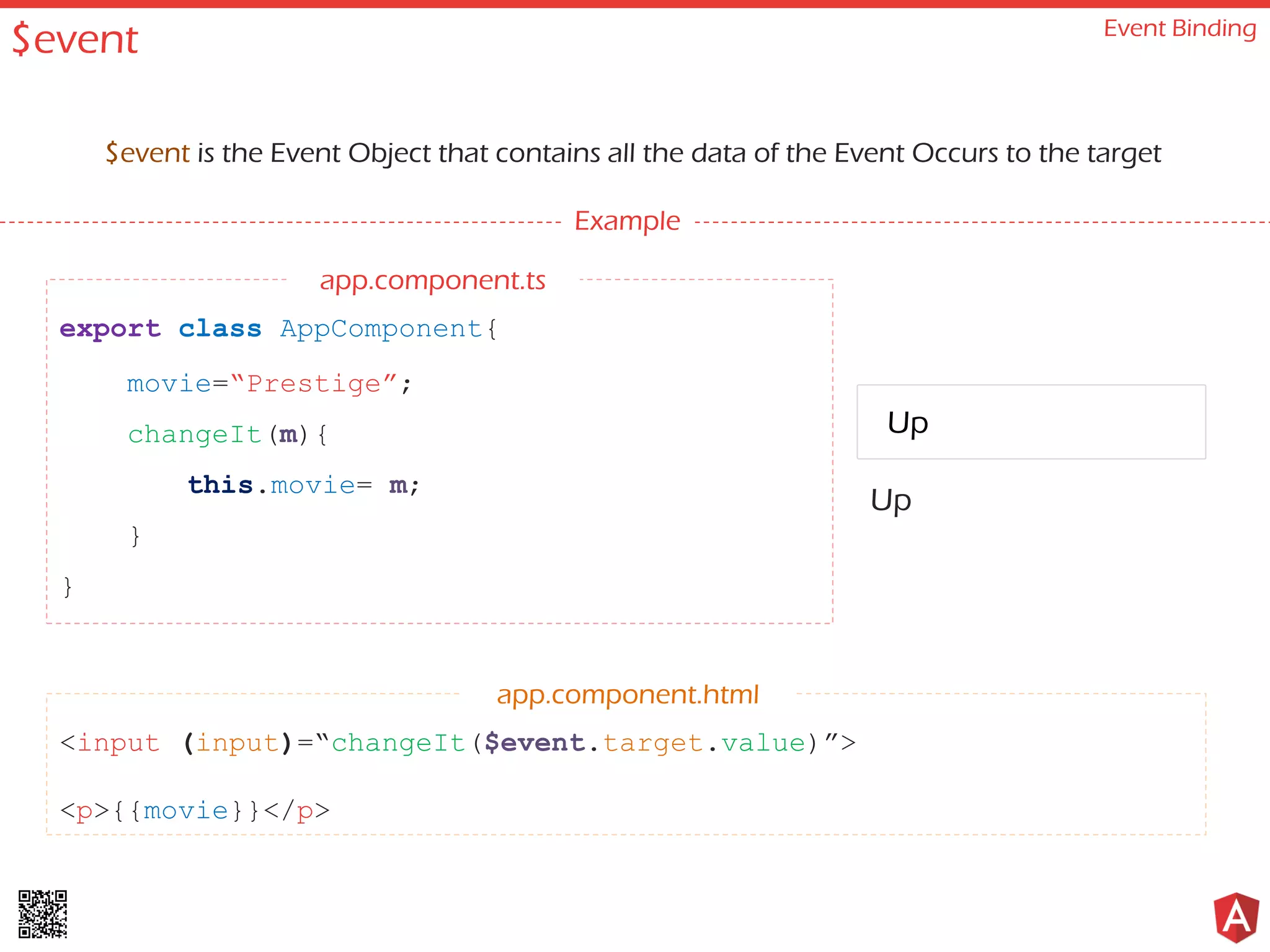Click the app.component.ts file label

pyautogui.click(x=432, y=281)
